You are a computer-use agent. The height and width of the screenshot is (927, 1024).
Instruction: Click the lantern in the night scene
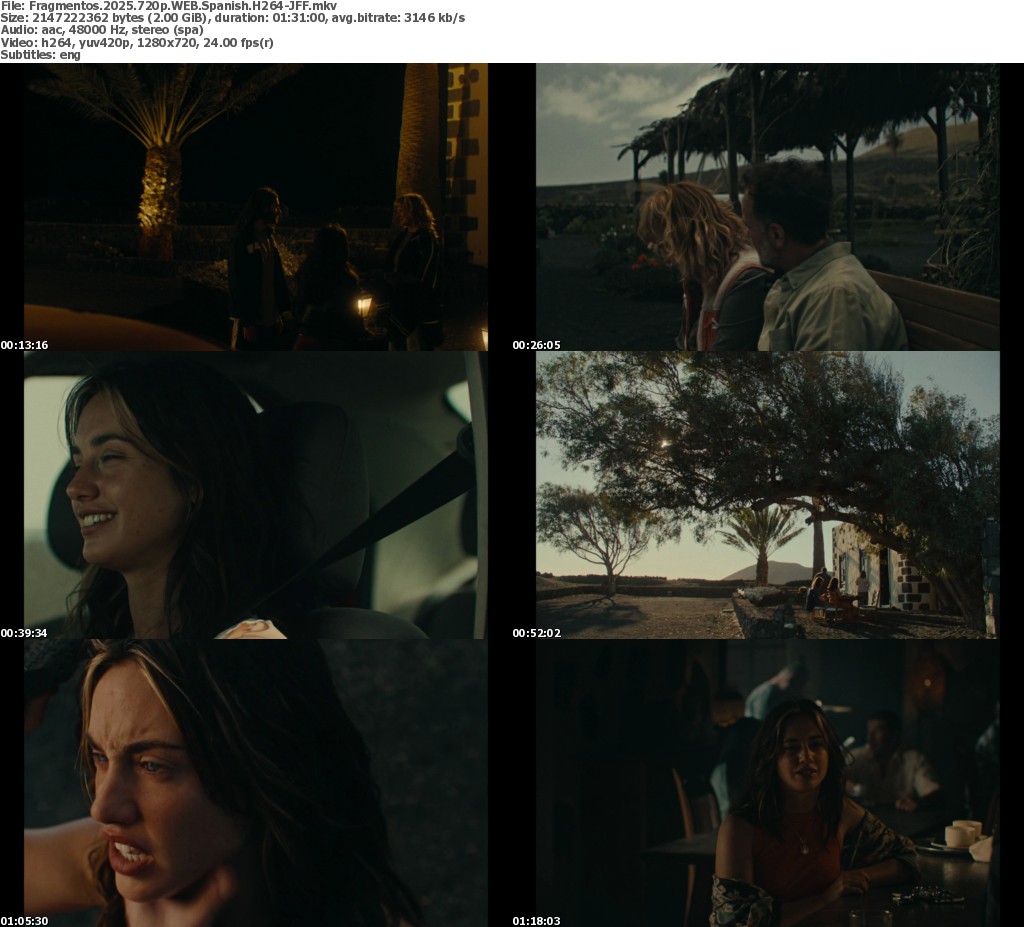(364, 305)
